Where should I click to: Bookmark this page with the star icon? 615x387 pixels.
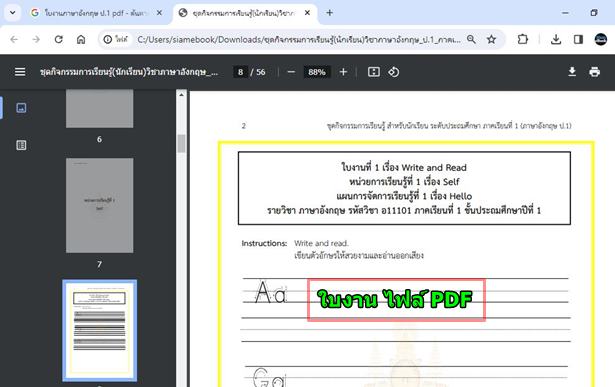tap(491, 39)
